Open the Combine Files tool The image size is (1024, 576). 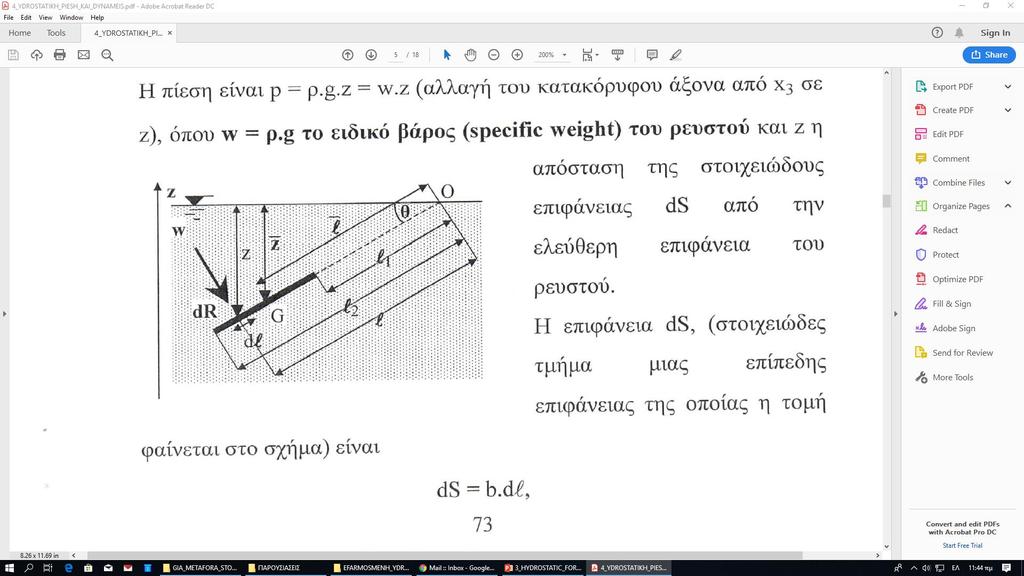pos(958,183)
